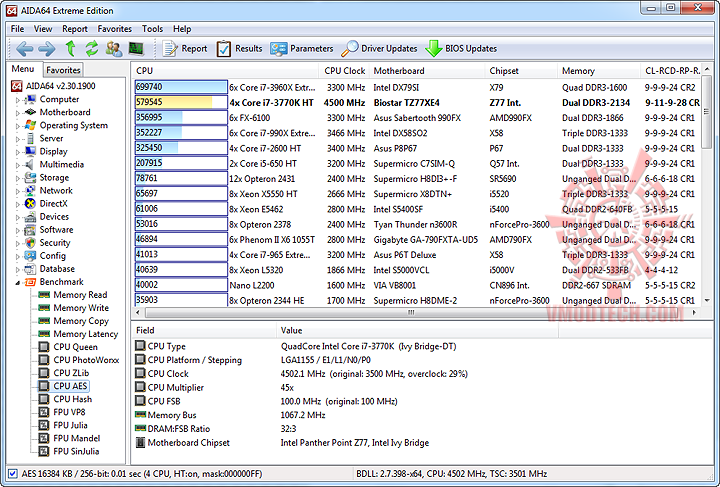Select the Memory Read benchmark icon

[44, 295]
